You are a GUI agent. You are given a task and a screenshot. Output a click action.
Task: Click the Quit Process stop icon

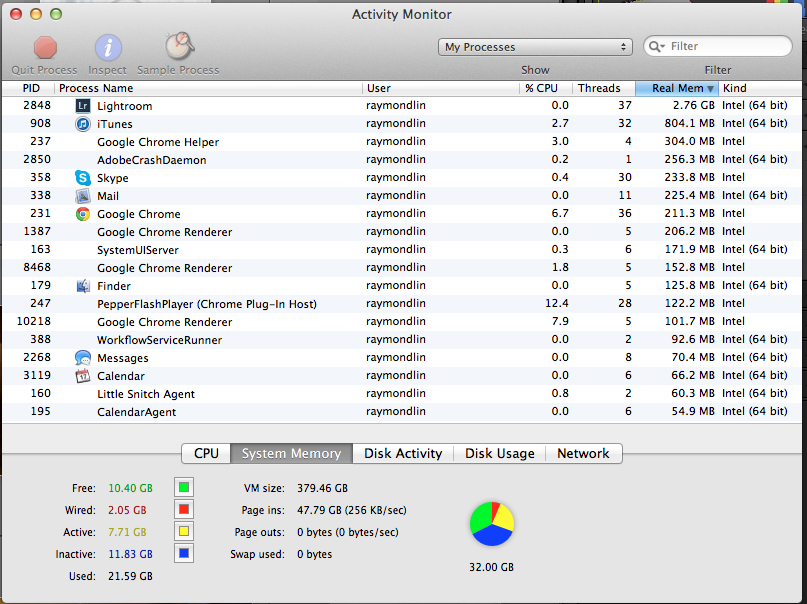45,47
